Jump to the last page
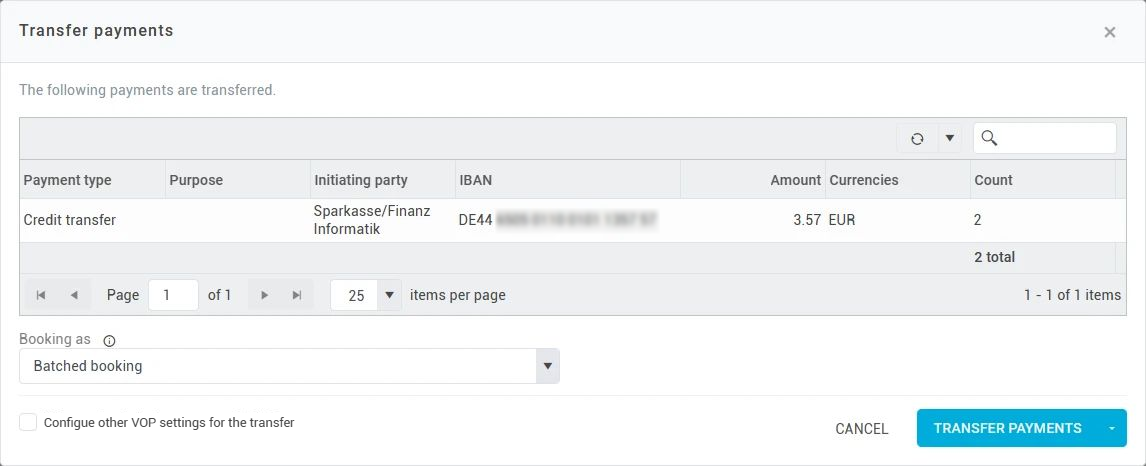The height and width of the screenshot is (466, 1146). pos(297,295)
